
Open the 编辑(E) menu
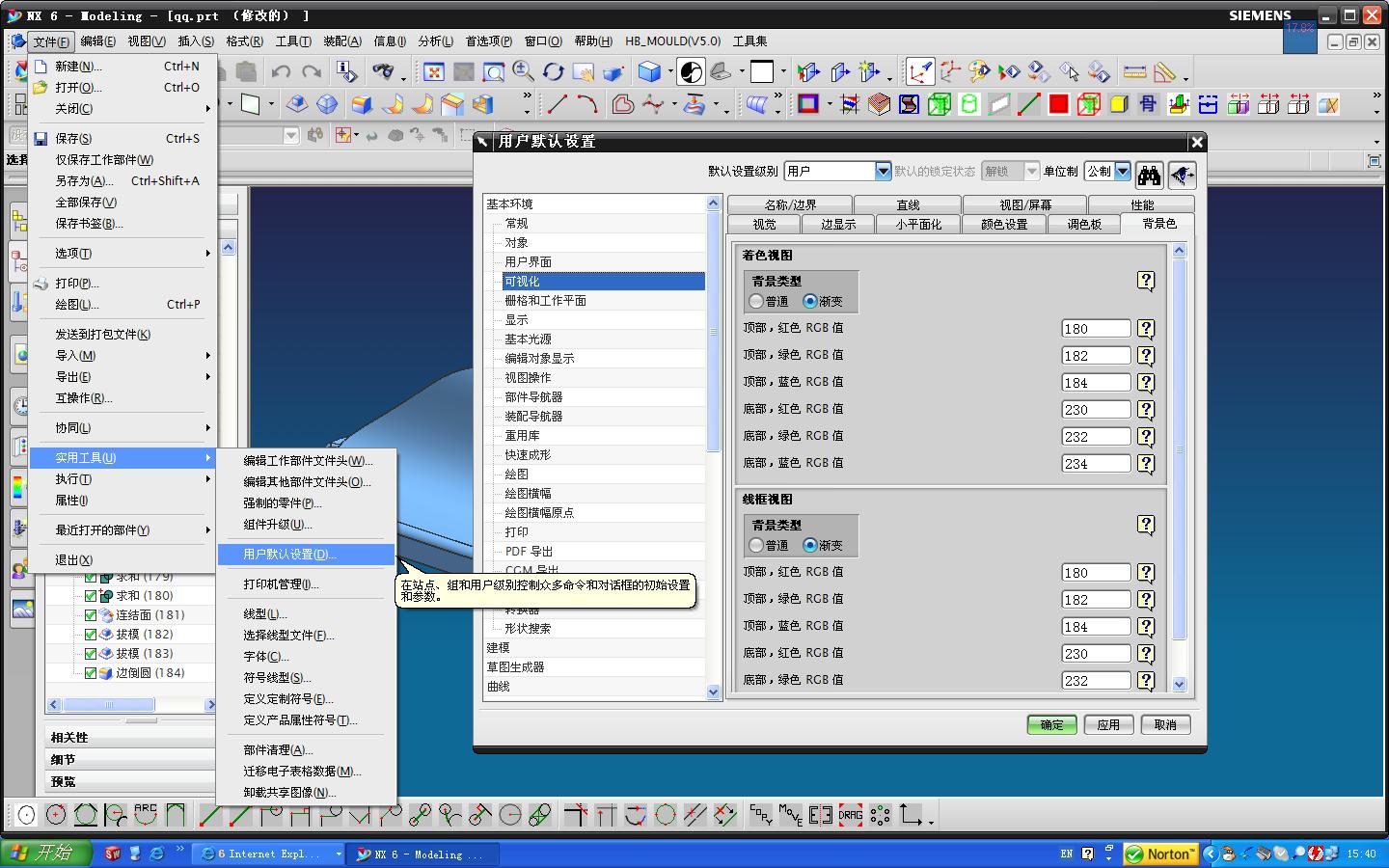tap(97, 41)
